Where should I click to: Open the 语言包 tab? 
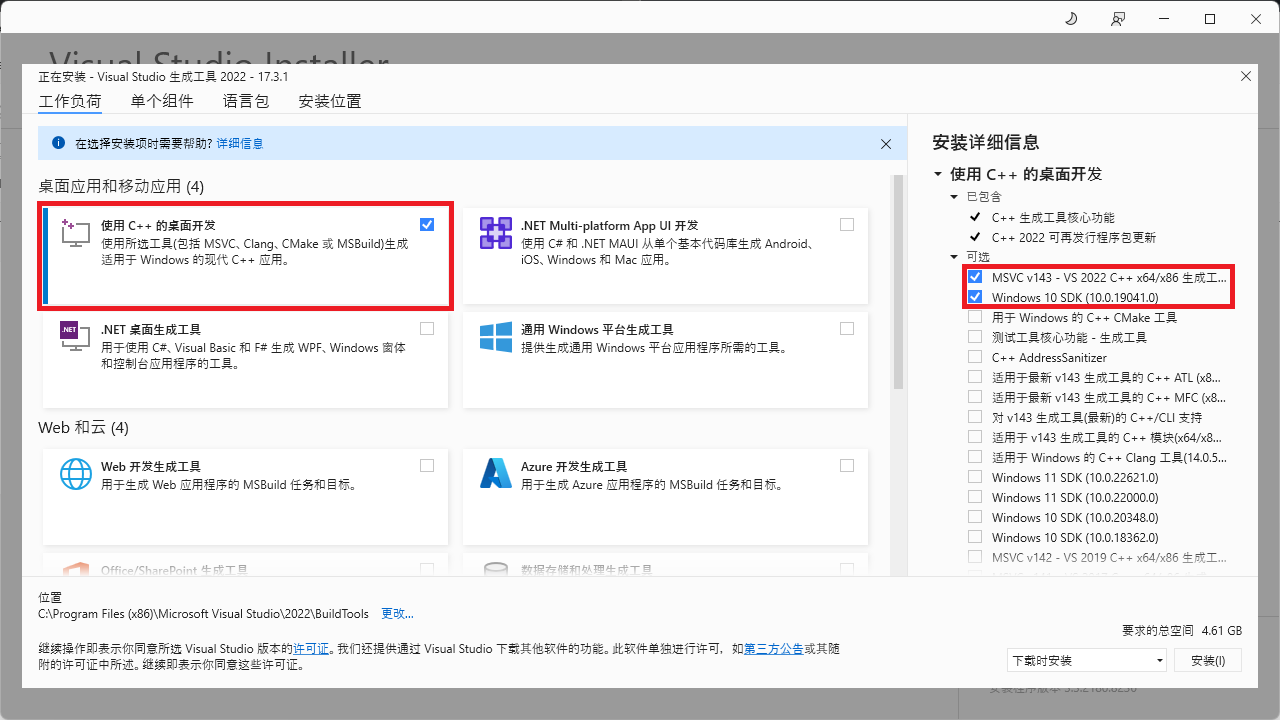(246, 101)
